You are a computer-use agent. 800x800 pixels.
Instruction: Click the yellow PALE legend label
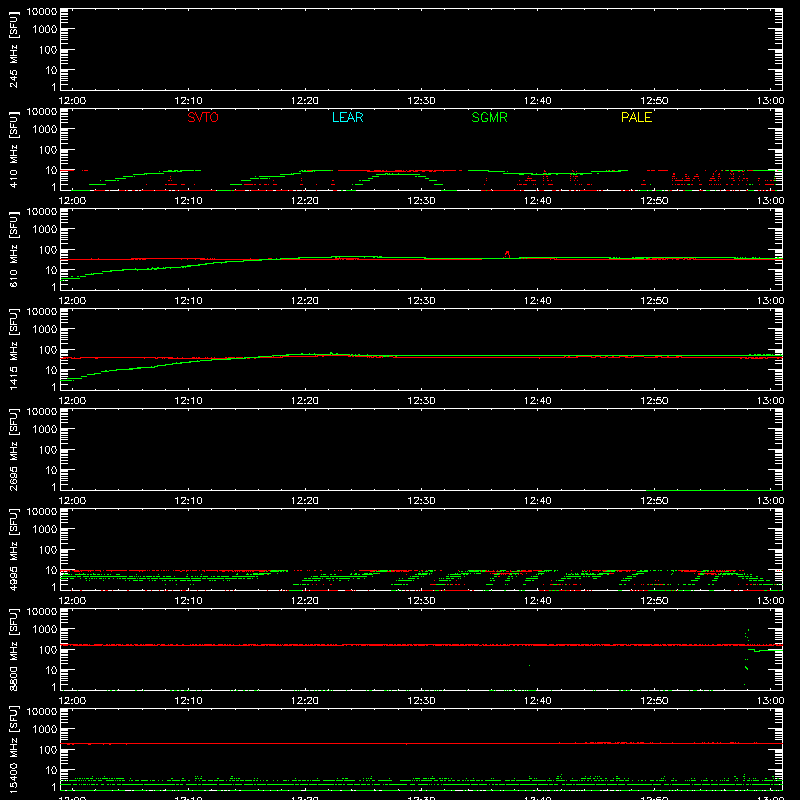point(636,117)
